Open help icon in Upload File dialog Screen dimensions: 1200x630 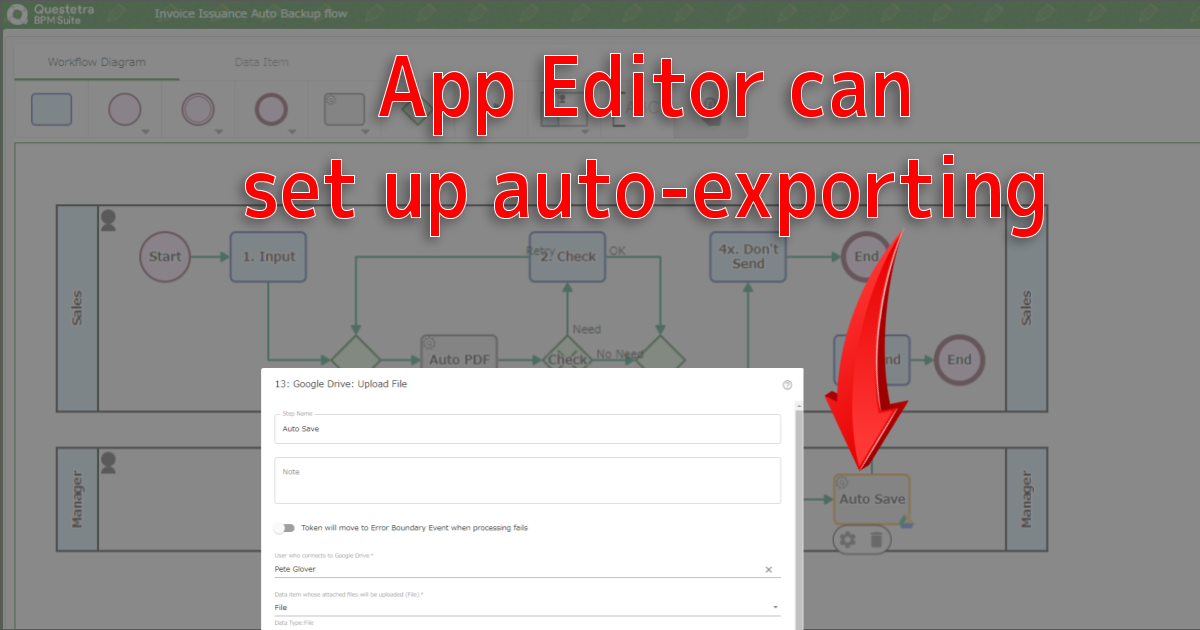click(x=787, y=384)
